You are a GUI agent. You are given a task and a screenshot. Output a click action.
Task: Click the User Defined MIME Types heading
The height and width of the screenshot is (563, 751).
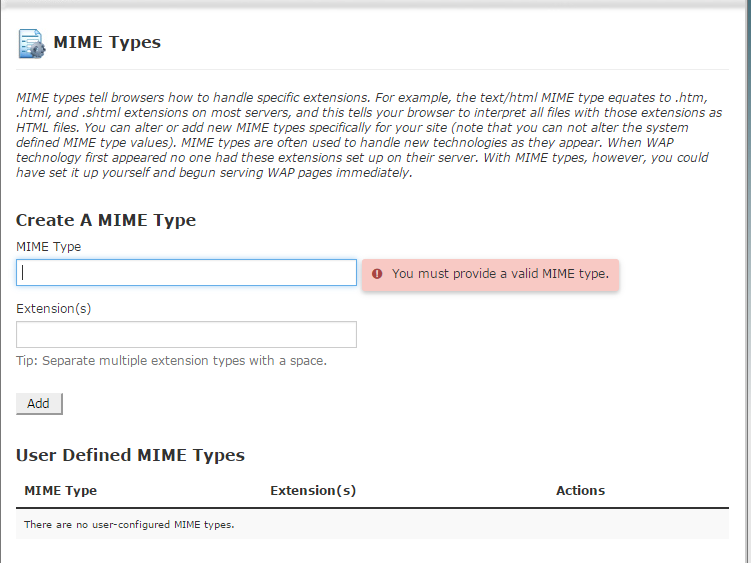(130, 455)
